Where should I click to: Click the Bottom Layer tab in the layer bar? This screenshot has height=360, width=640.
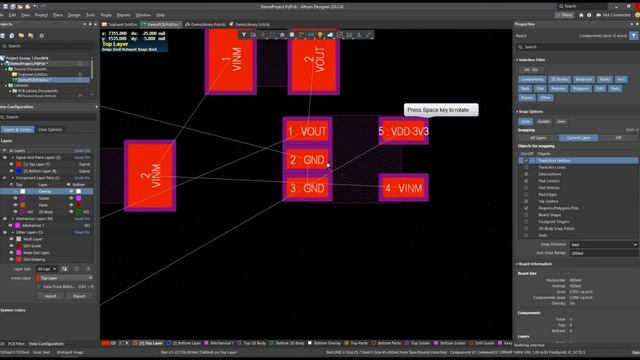coord(185,343)
